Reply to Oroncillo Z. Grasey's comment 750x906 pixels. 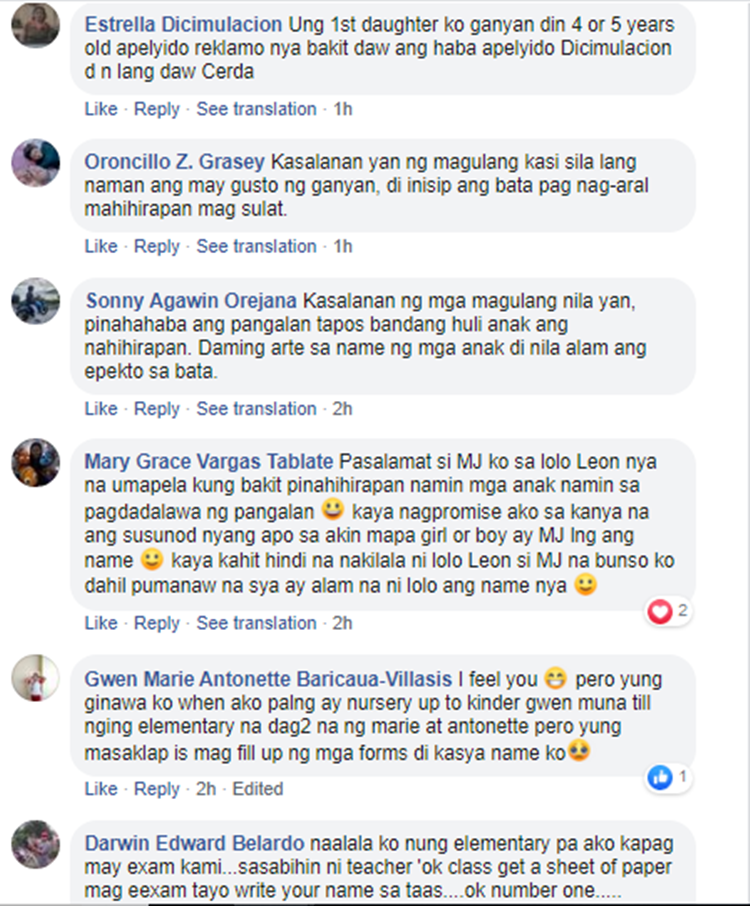point(157,246)
